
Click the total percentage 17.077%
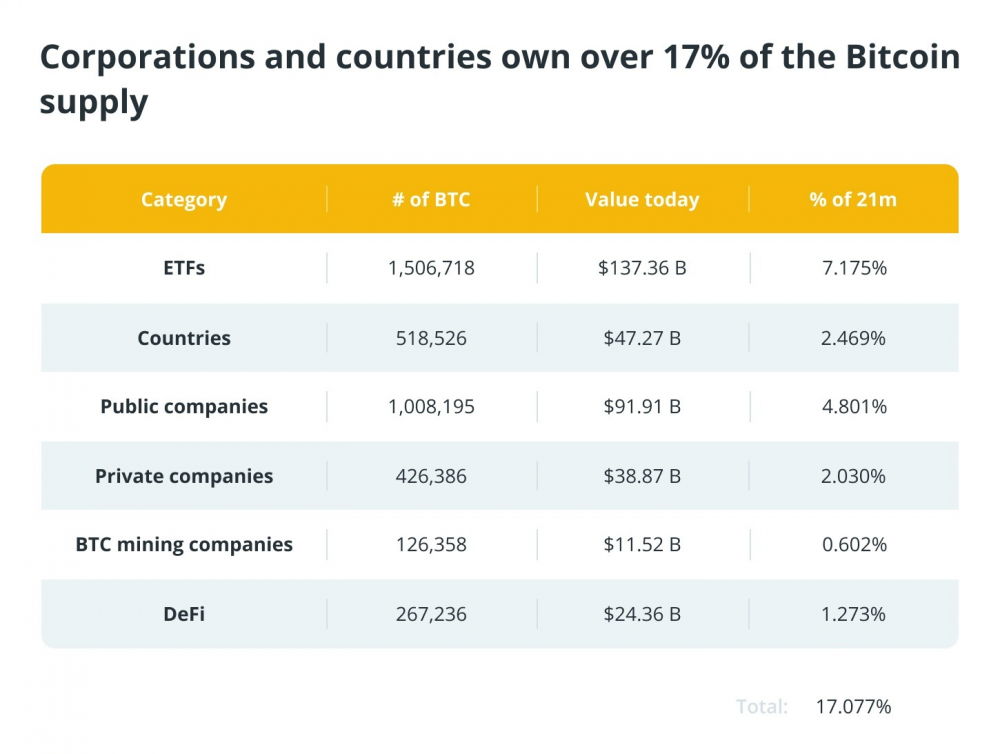[853, 707]
